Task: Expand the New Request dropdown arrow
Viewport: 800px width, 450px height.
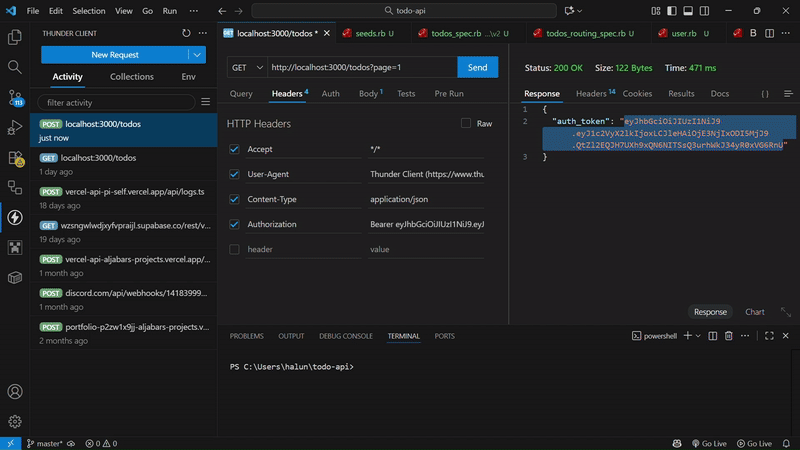Action: pos(197,55)
